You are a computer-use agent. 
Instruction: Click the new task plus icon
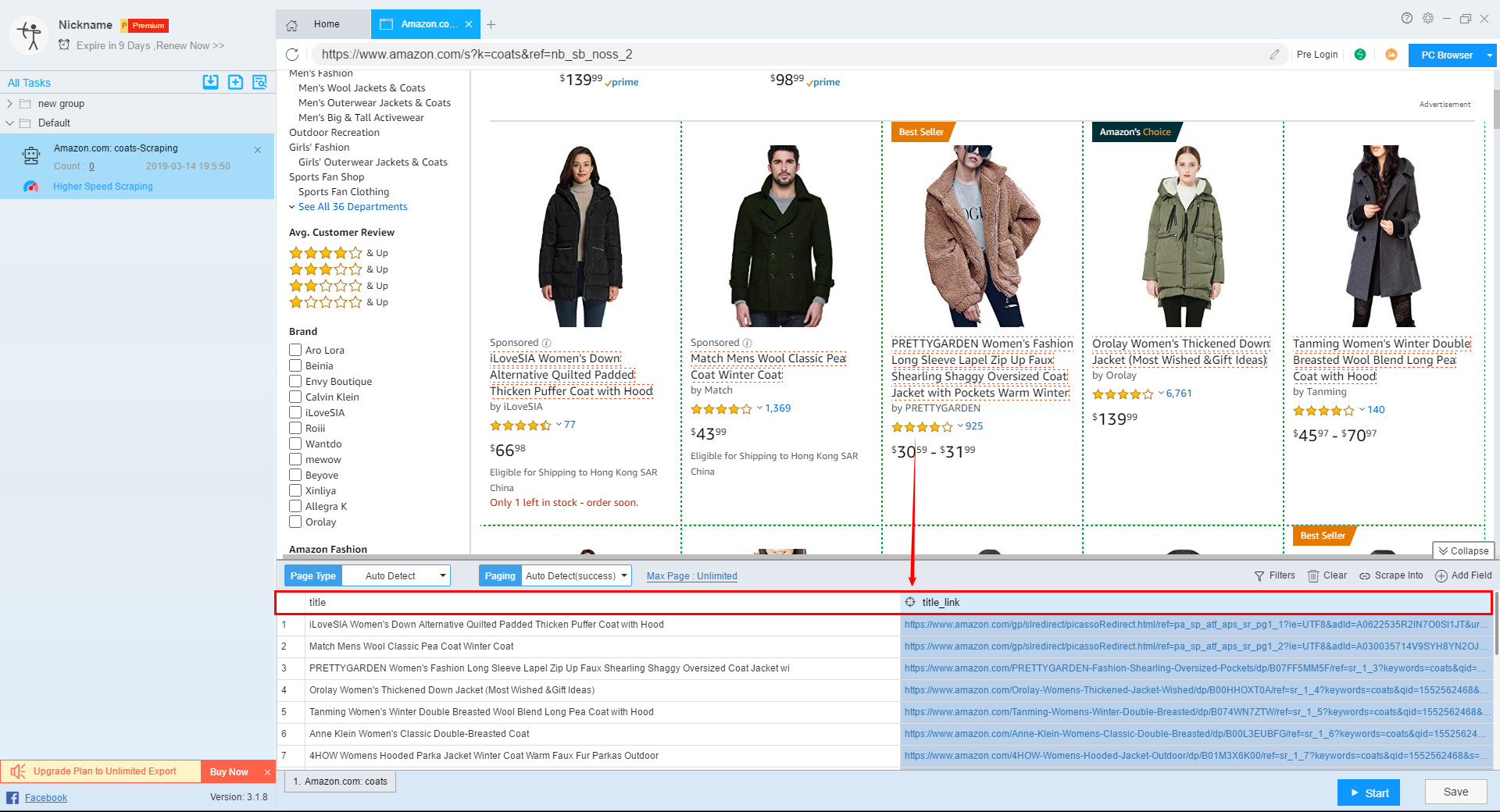tap(235, 82)
